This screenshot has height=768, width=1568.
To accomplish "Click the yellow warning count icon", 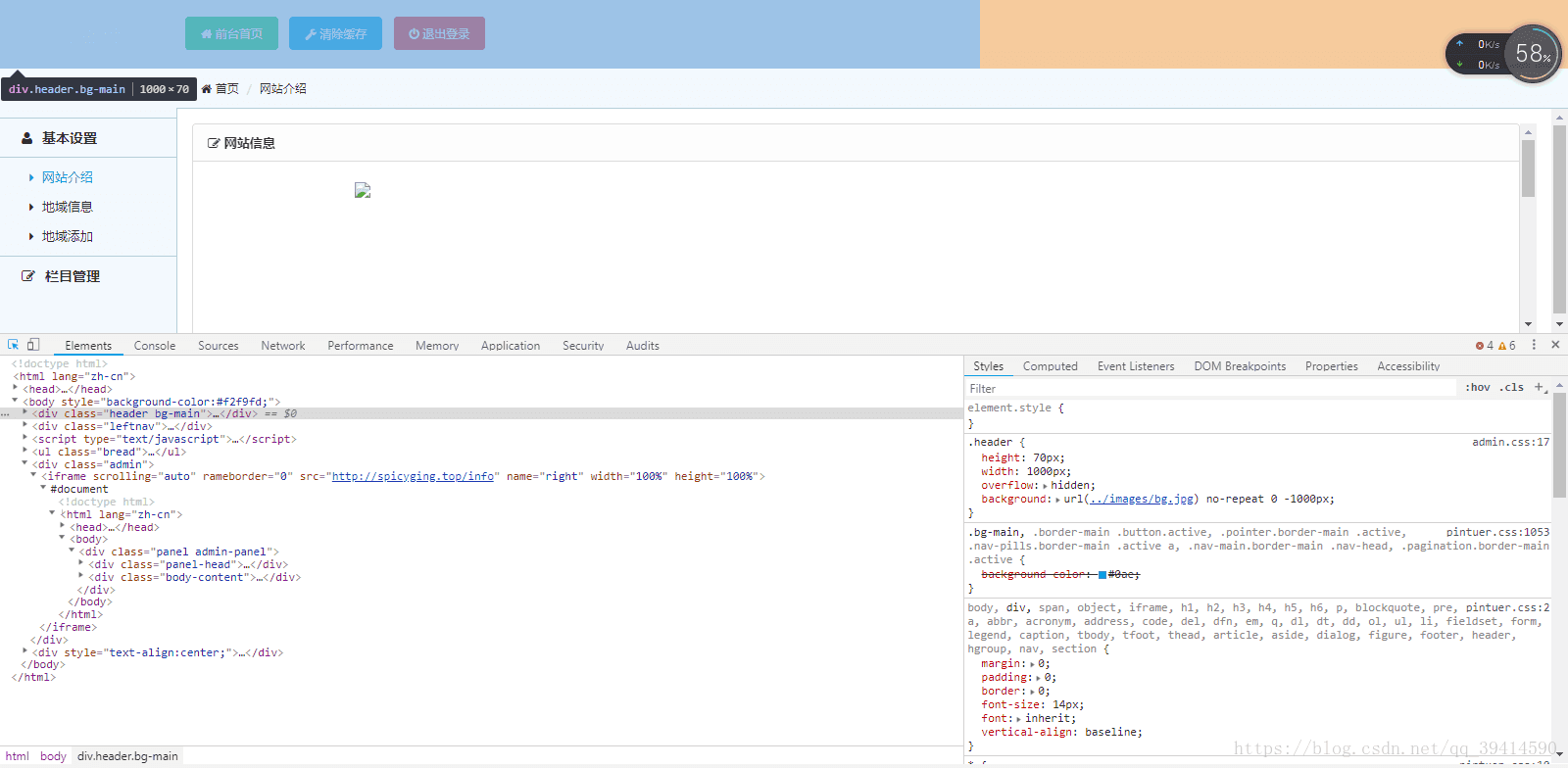I will click(x=1502, y=346).
